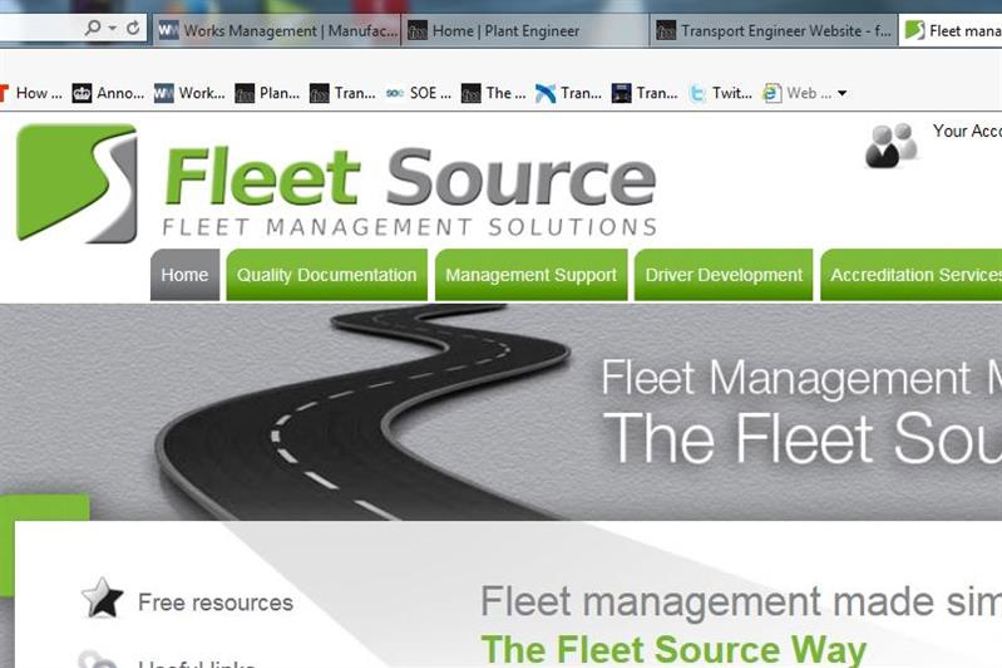This screenshot has width=1002, height=668.
Task: Open the Accreditation Services menu
Action: [x=911, y=275]
